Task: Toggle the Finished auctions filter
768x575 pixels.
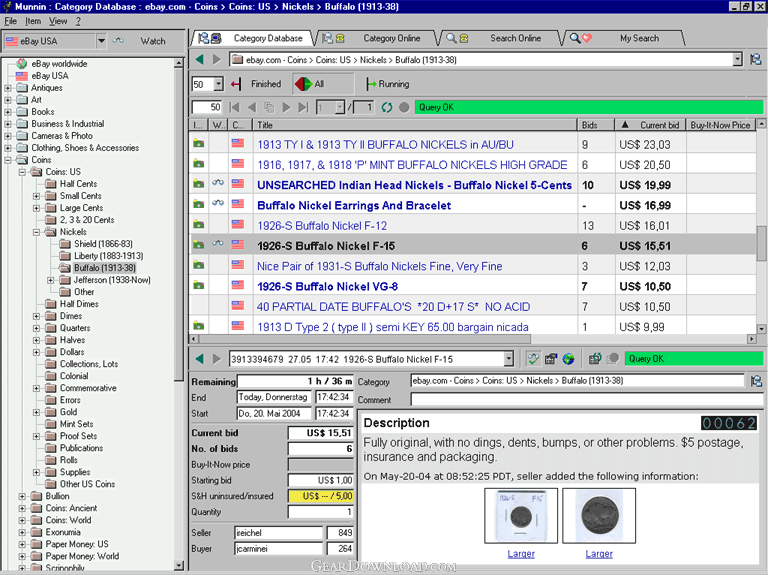Action: pyautogui.click(x=258, y=84)
